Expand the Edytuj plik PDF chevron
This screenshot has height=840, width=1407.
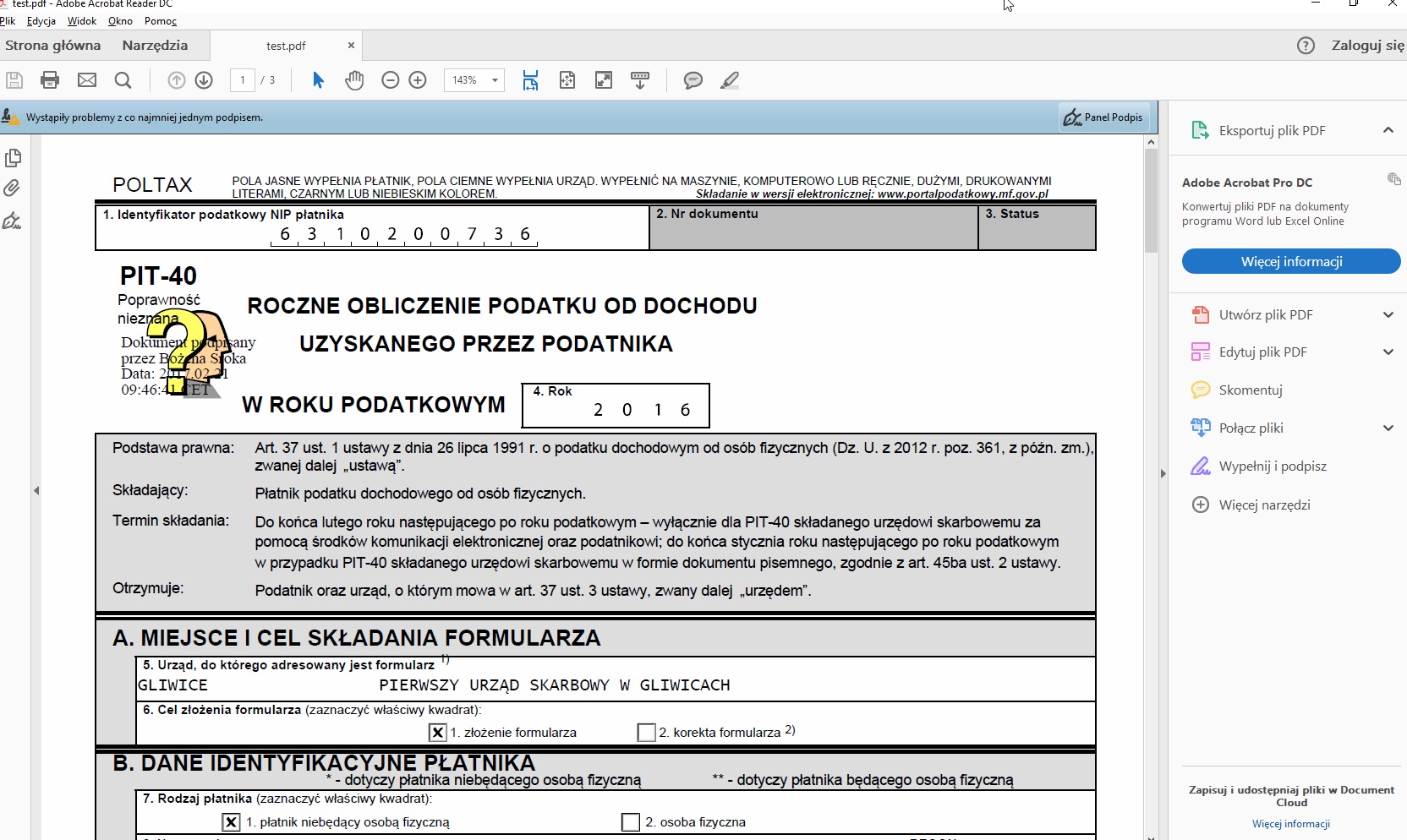1388,352
